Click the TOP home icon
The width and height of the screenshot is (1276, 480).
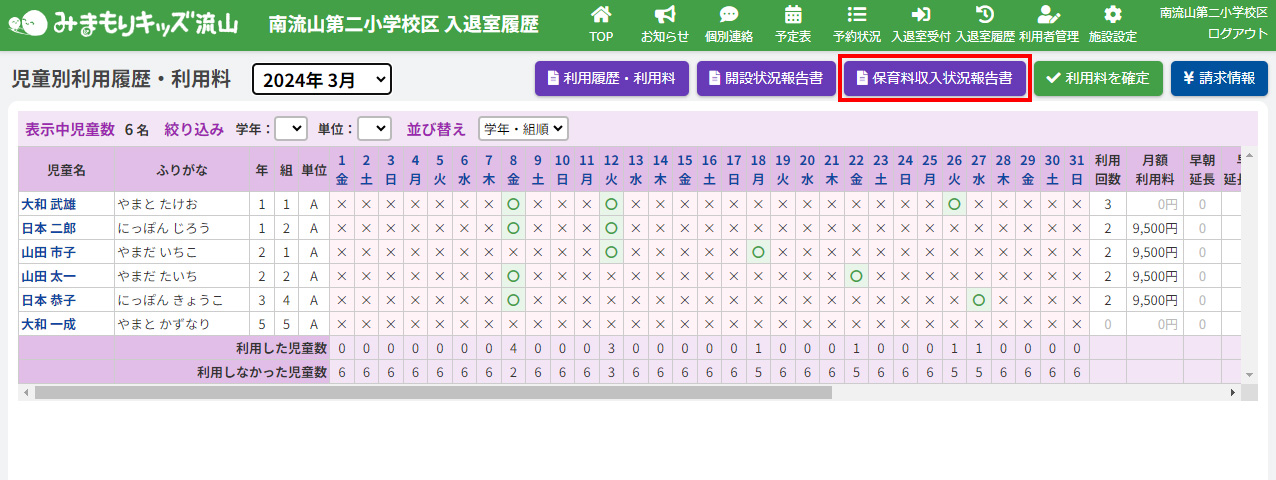(601, 16)
